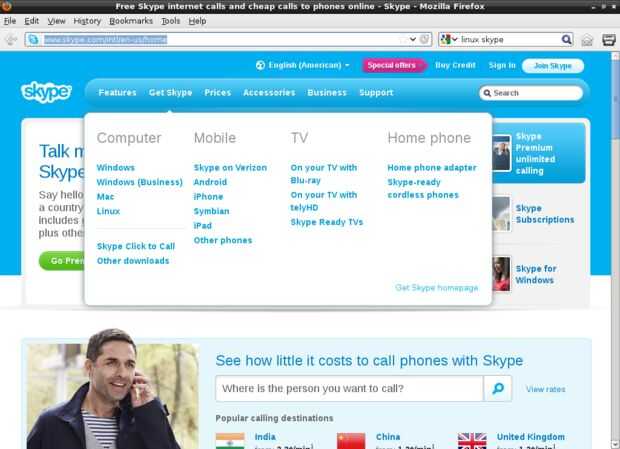The height and width of the screenshot is (449, 620).
Task: Click the India flag icon
Action: [230, 441]
